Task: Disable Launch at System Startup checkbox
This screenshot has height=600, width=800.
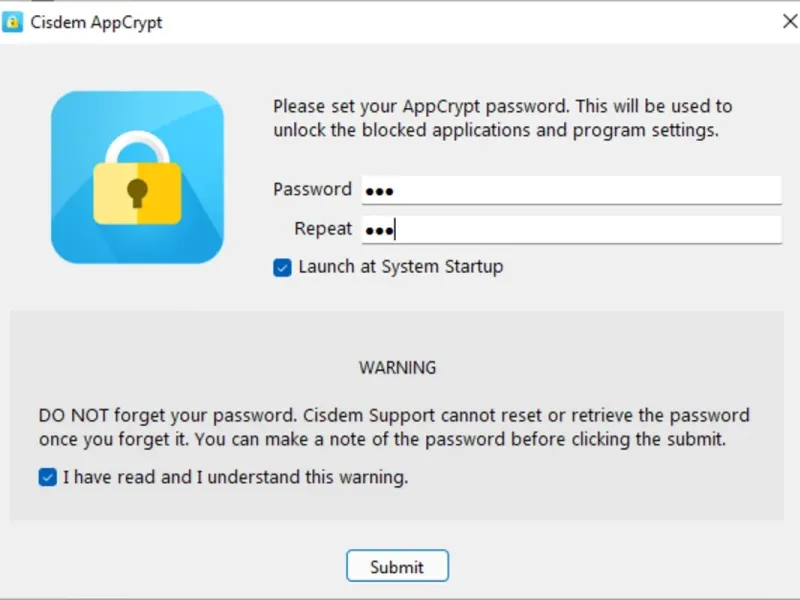Action: (x=282, y=267)
